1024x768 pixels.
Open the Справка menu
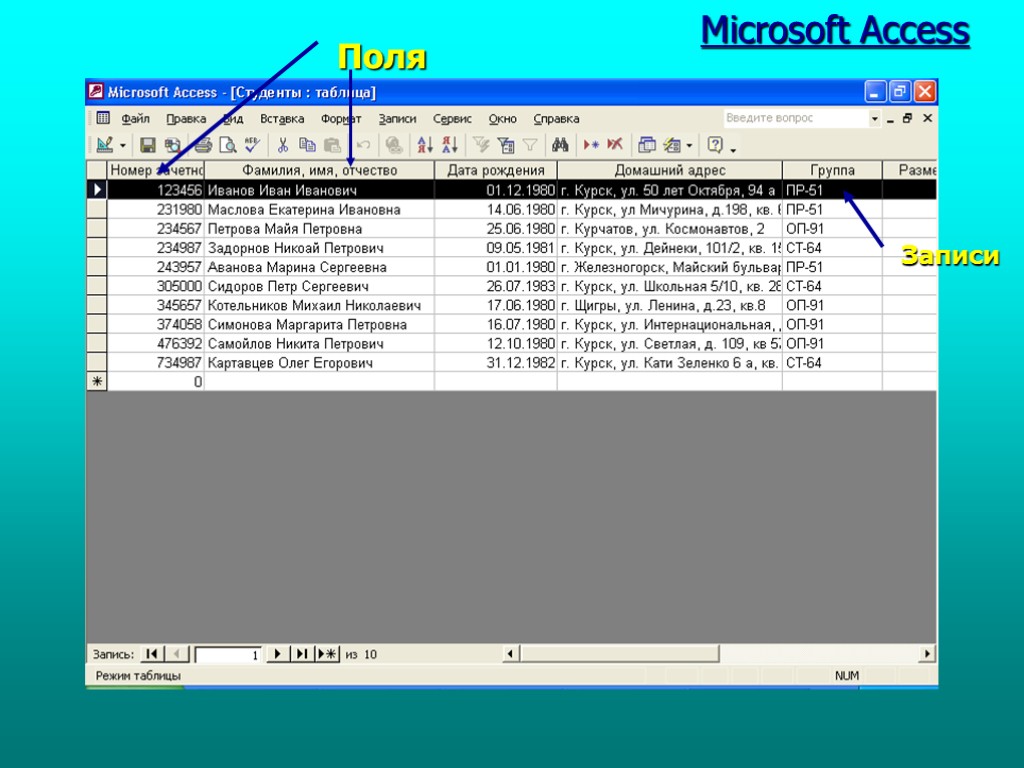pos(556,119)
